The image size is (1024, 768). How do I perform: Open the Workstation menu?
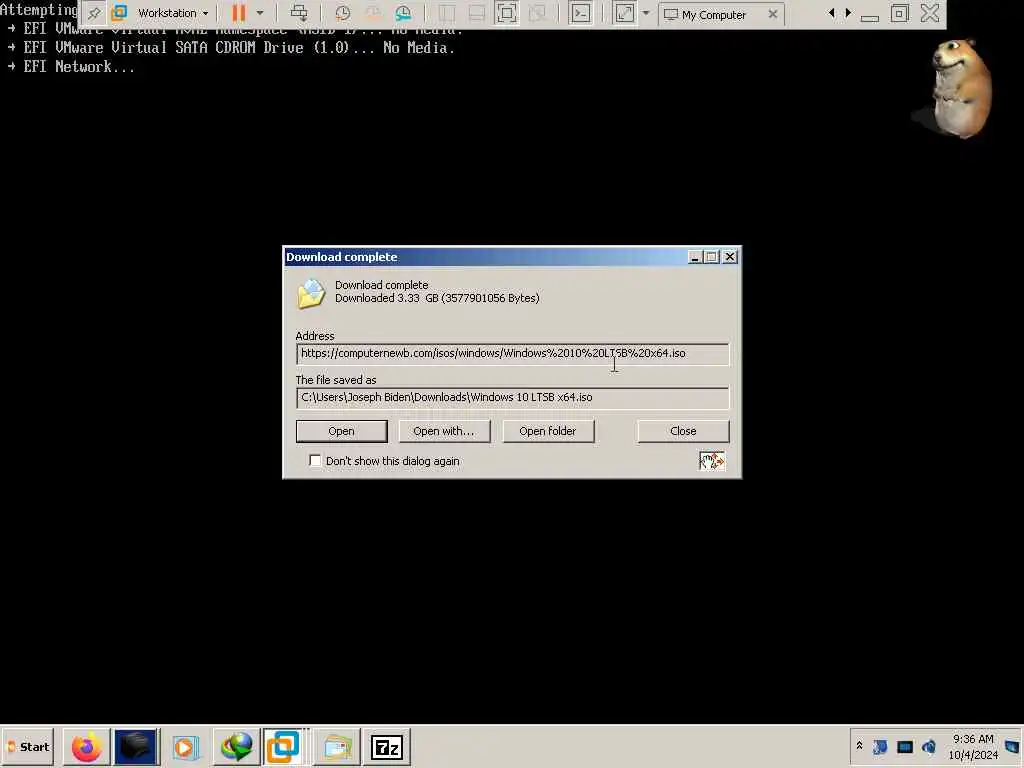coord(172,13)
